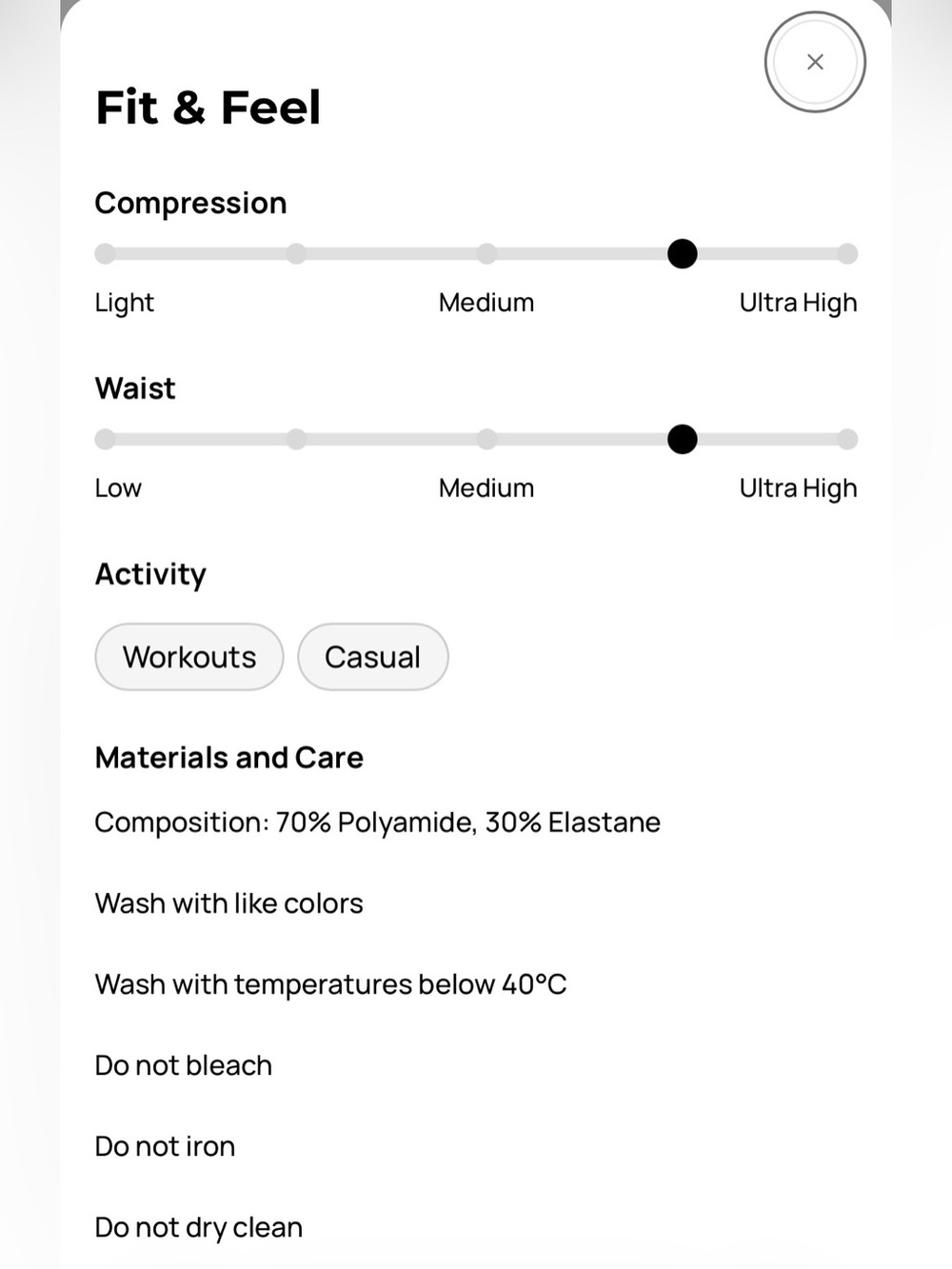952x1269 pixels.
Task: Click the Composition materials text line
Action: pos(378,823)
